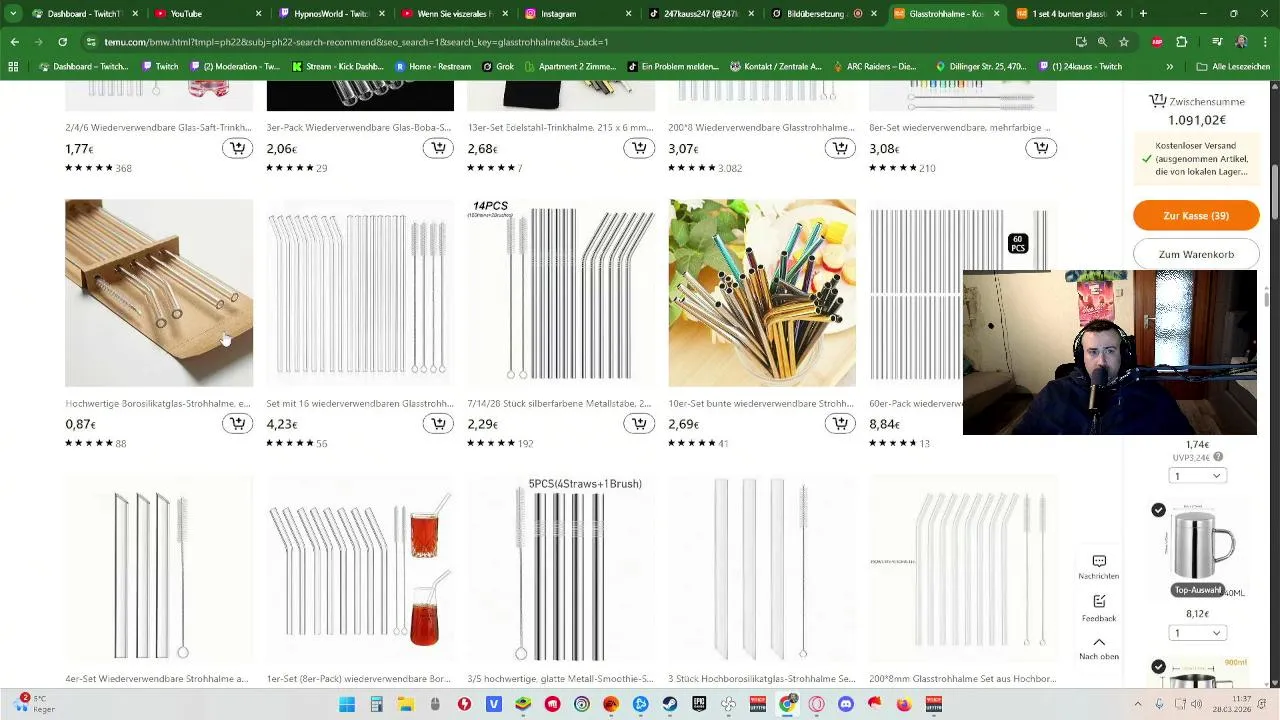Screen dimensions: 1280x720
Task: Open the colorful metal straws product image
Action: 762,293
